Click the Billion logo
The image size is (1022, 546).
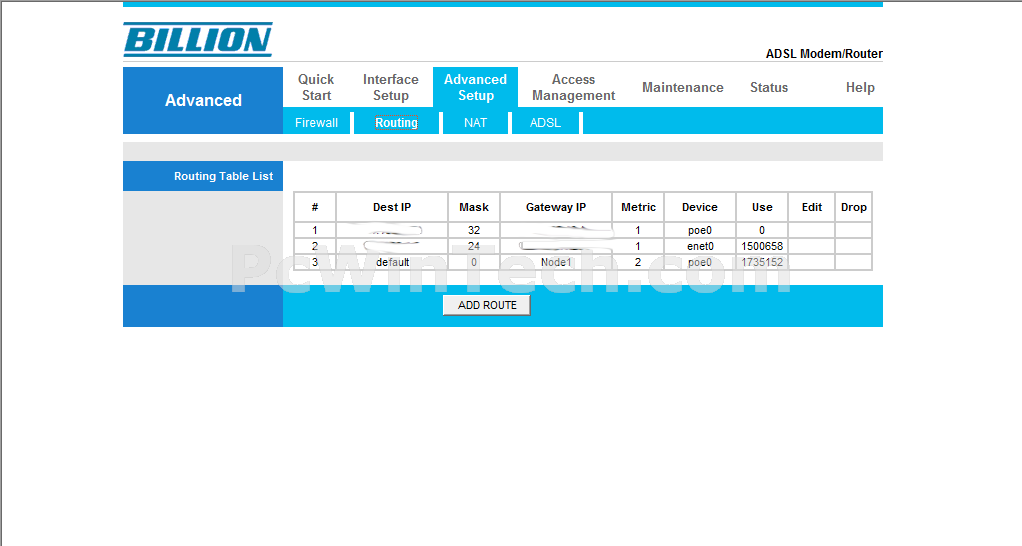click(197, 40)
